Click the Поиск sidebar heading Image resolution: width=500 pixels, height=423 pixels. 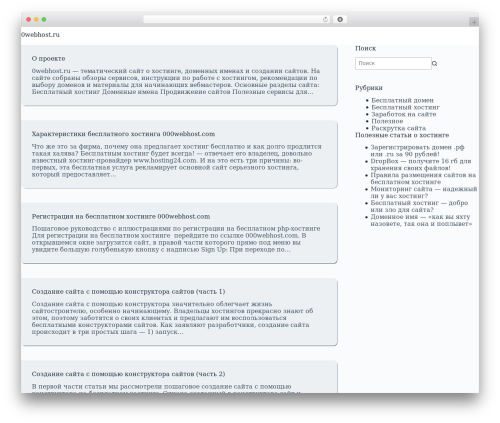click(365, 48)
